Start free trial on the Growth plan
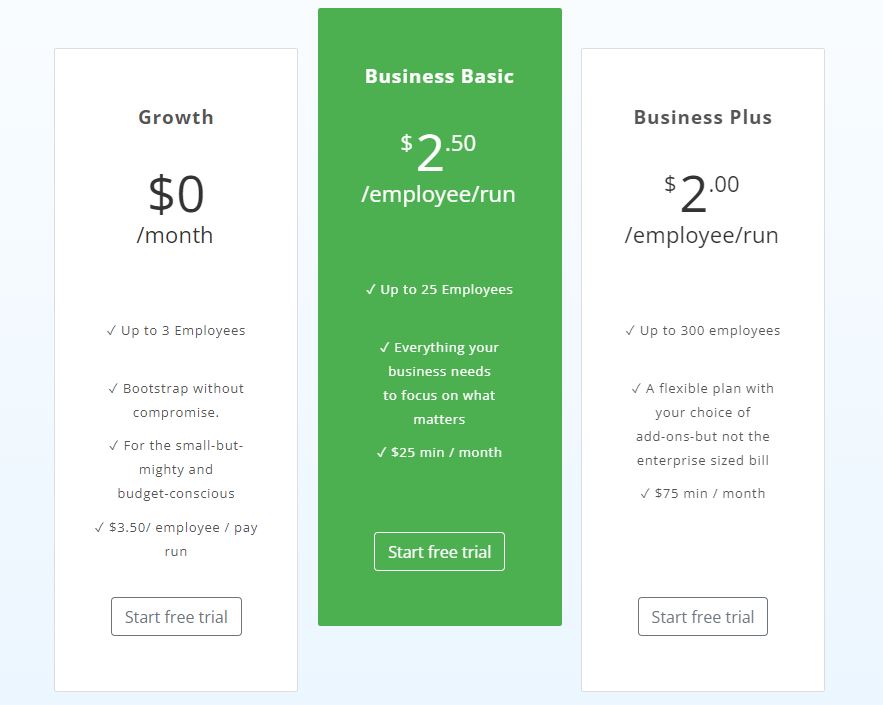The width and height of the screenshot is (883, 705). coord(176,616)
